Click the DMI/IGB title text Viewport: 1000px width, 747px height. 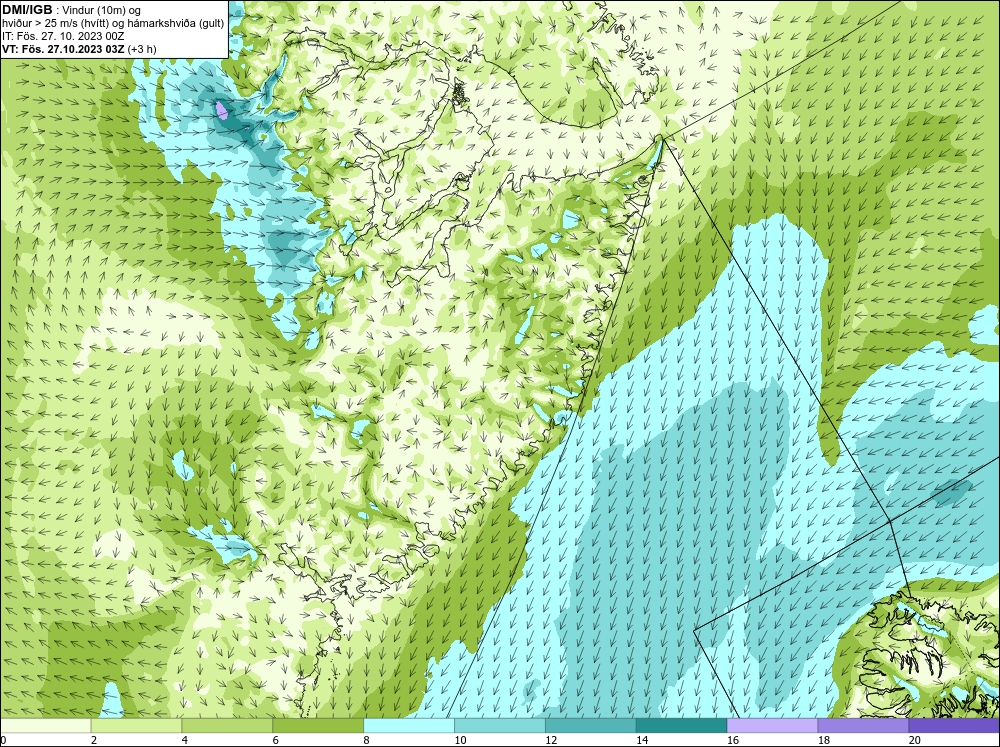[x=27, y=10]
